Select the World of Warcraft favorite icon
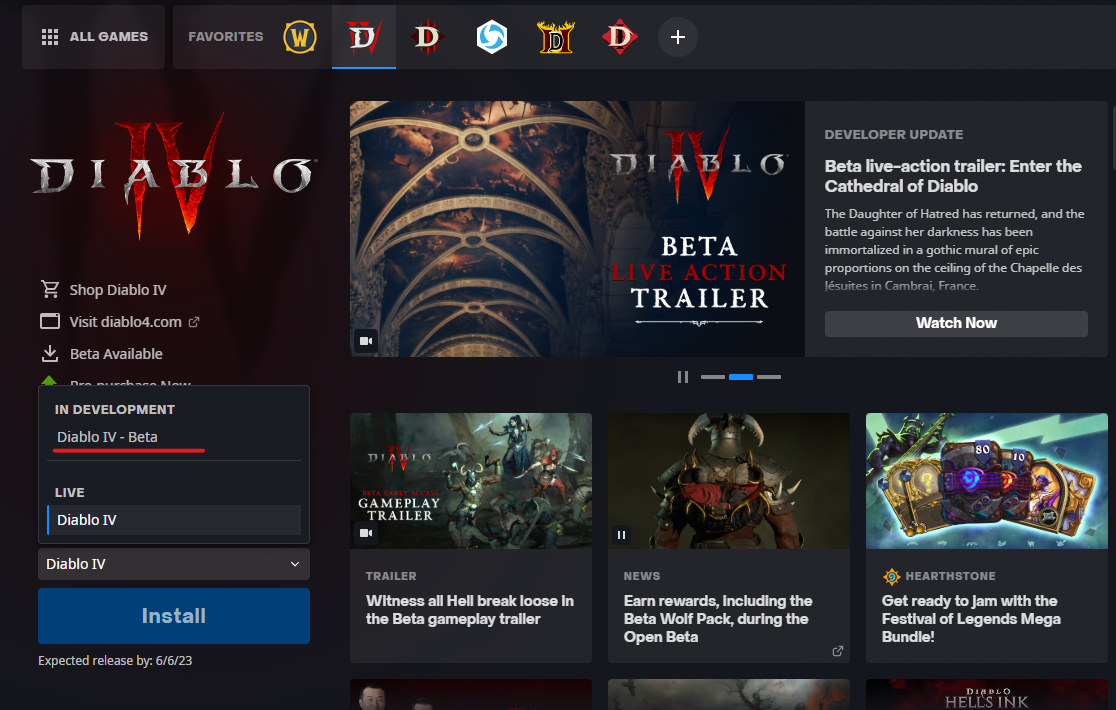This screenshot has width=1116, height=710. pos(300,37)
